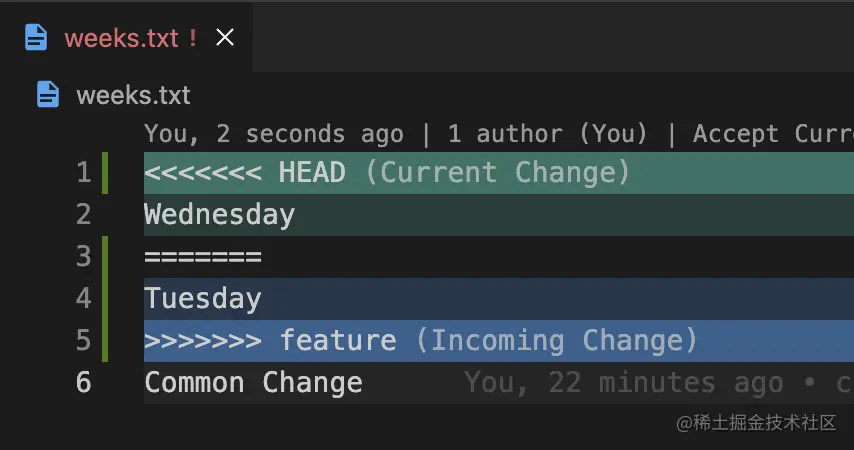
Task: Click the weeks.txt breadcrumb file icon
Action: point(48,95)
